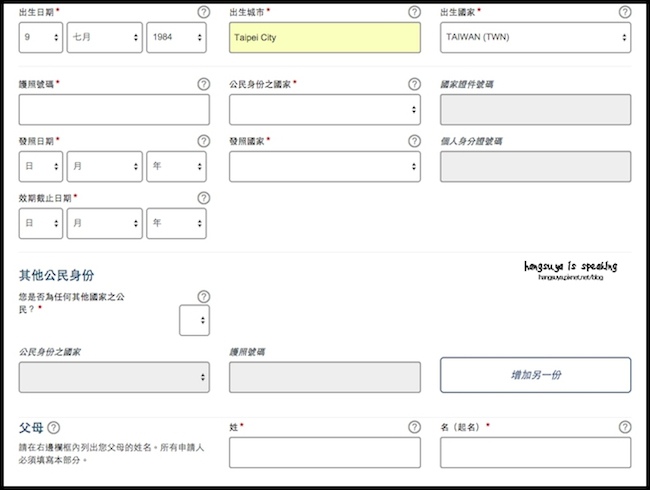
Task: Focus the 出生城市 field with Taipei City
Action: pos(325,37)
